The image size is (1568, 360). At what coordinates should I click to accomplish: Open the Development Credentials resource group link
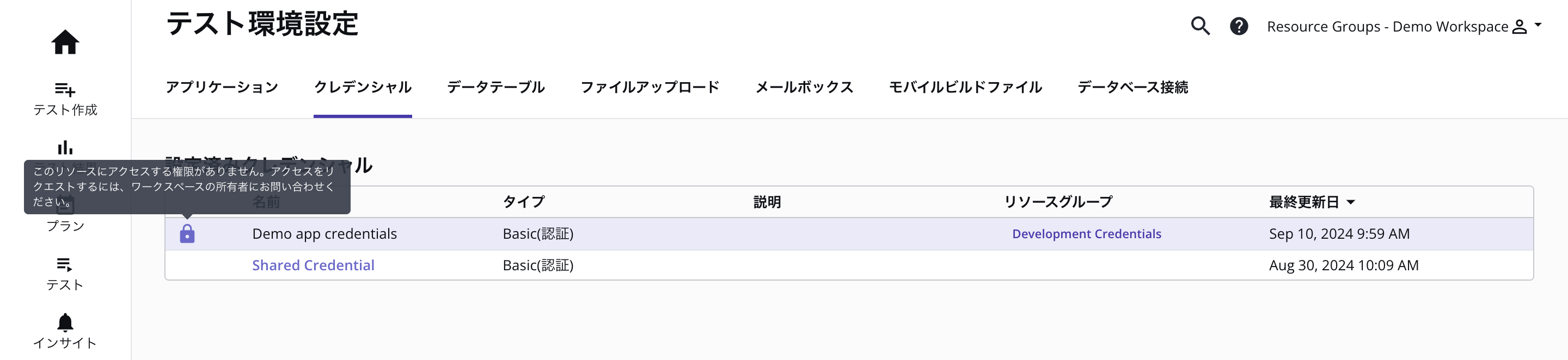pos(1086,233)
